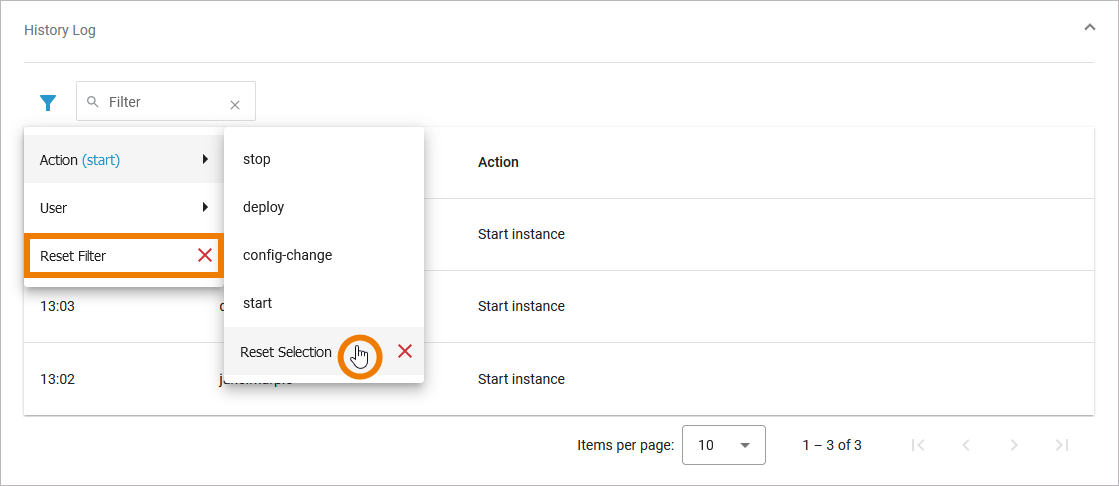Go to the next page of results
This screenshot has width=1119, height=486.
tap(1014, 445)
